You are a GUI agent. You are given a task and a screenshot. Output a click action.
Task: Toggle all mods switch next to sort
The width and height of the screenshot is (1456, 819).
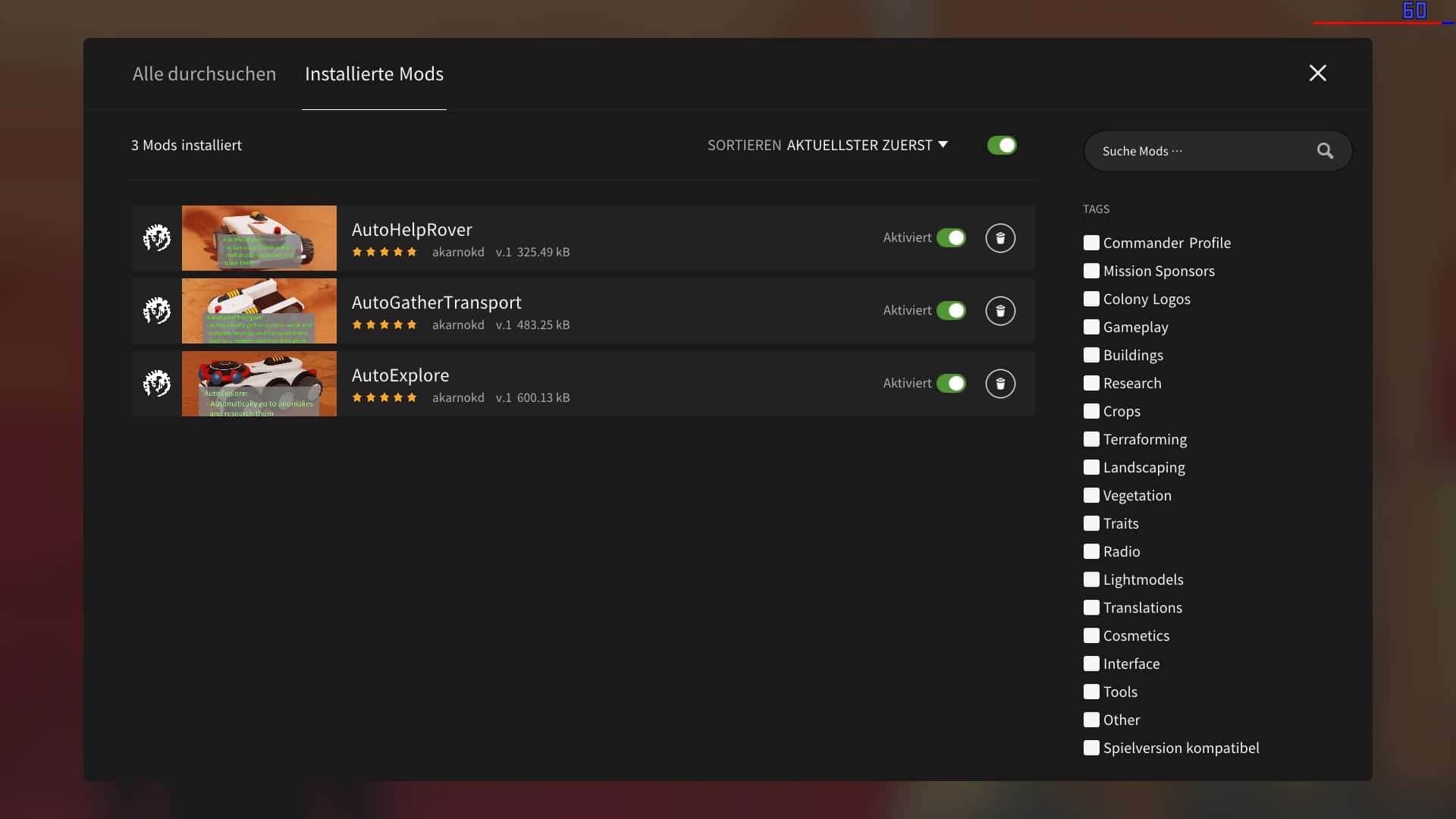[1002, 146]
